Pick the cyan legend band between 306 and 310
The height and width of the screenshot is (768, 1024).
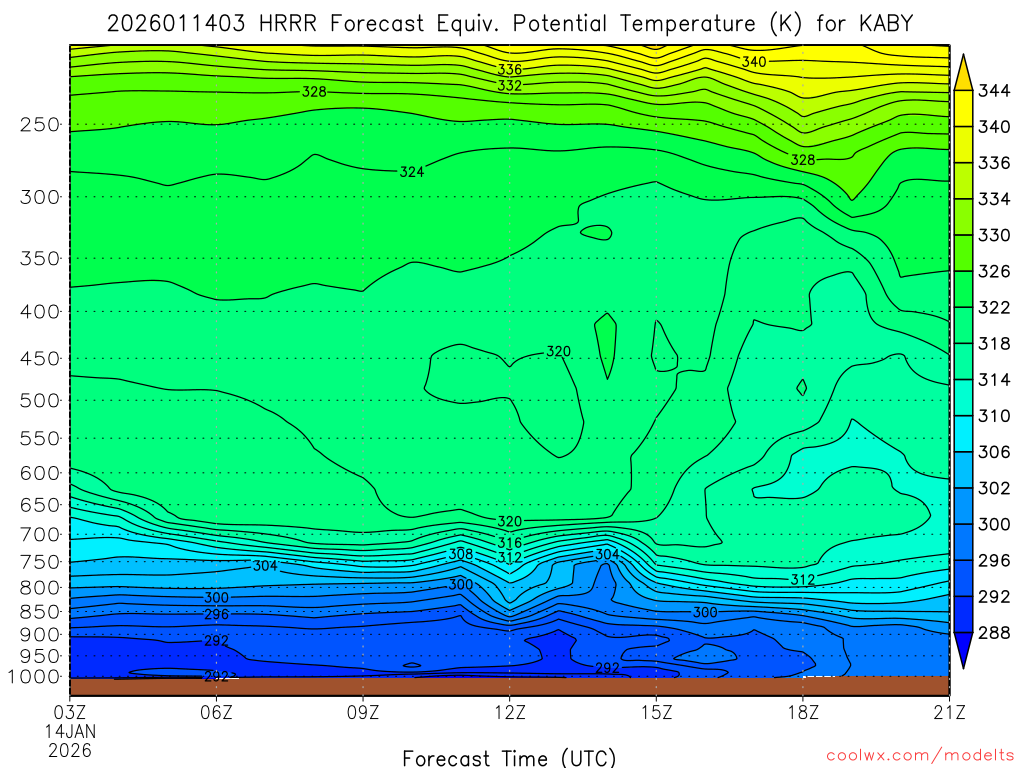[x=963, y=434]
